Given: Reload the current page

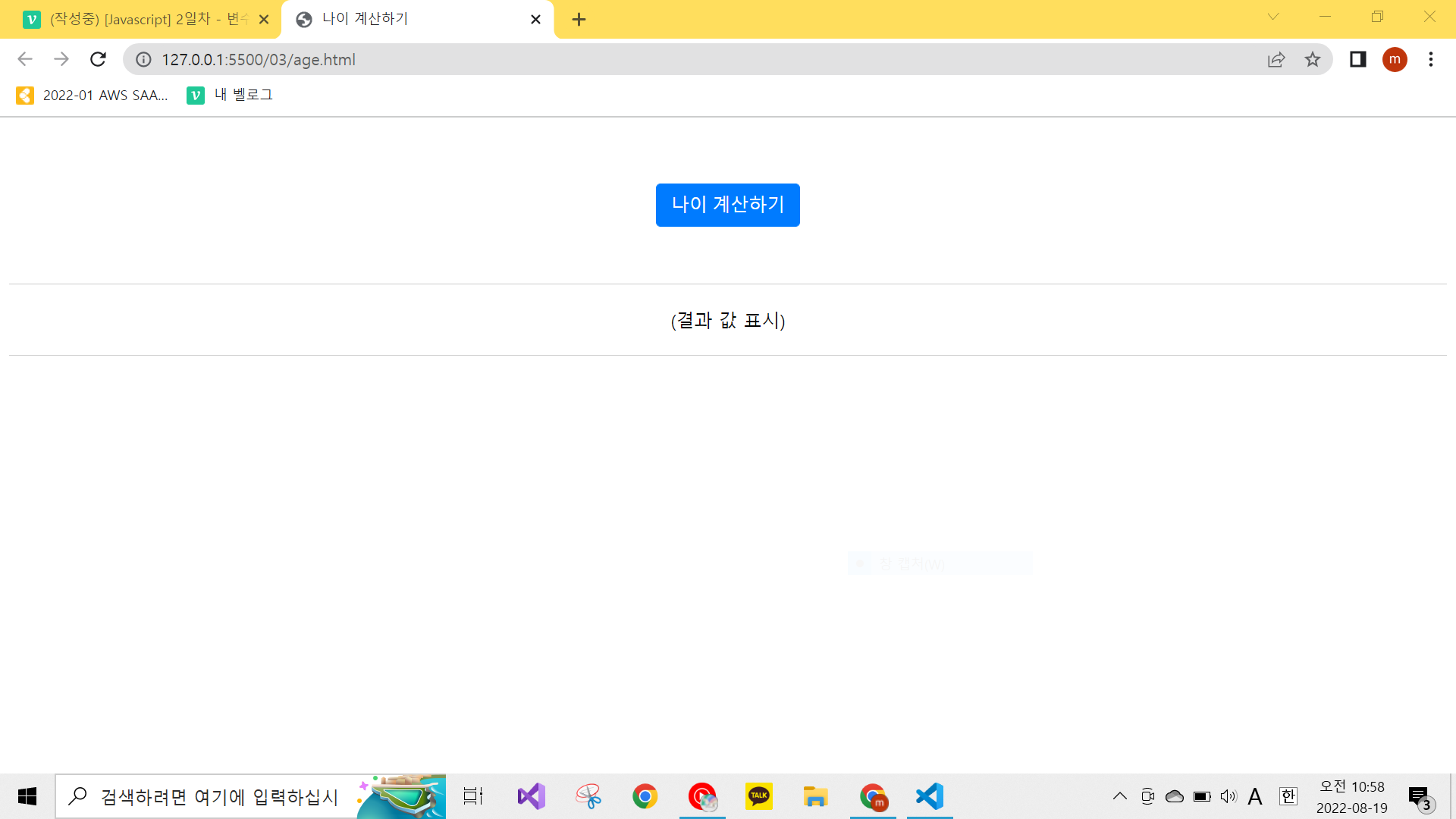Looking at the screenshot, I should pyautogui.click(x=98, y=59).
